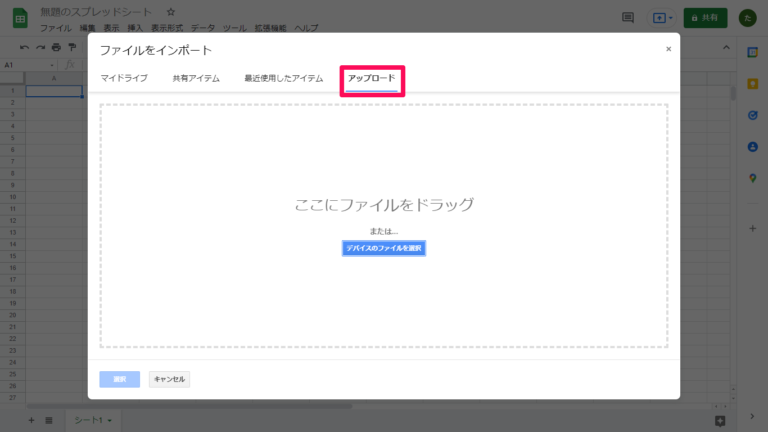Open Tasks in the side panel
The width and height of the screenshot is (768, 432).
(x=752, y=115)
